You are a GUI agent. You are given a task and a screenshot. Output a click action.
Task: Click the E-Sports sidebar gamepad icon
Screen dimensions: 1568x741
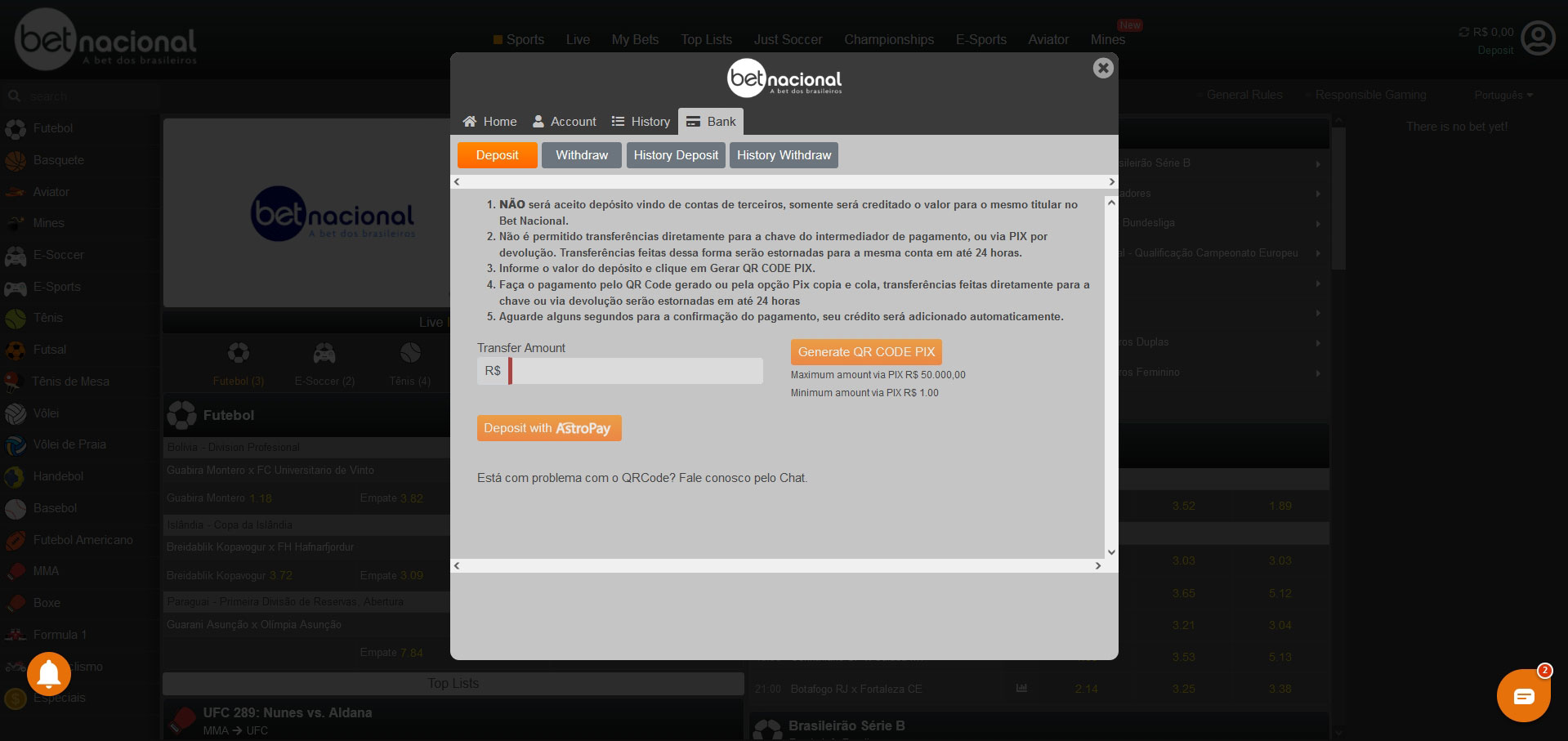point(16,288)
